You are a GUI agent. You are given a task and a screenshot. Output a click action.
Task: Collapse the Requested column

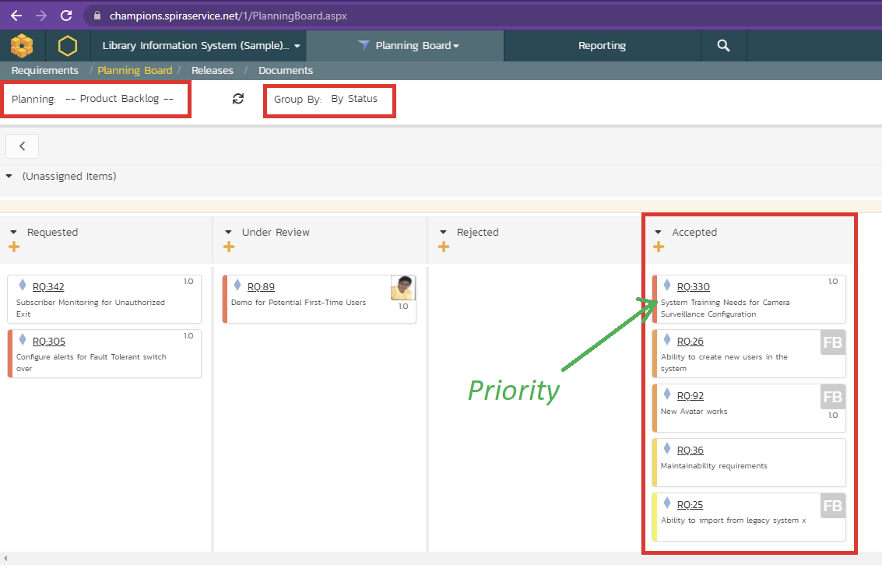(14, 232)
